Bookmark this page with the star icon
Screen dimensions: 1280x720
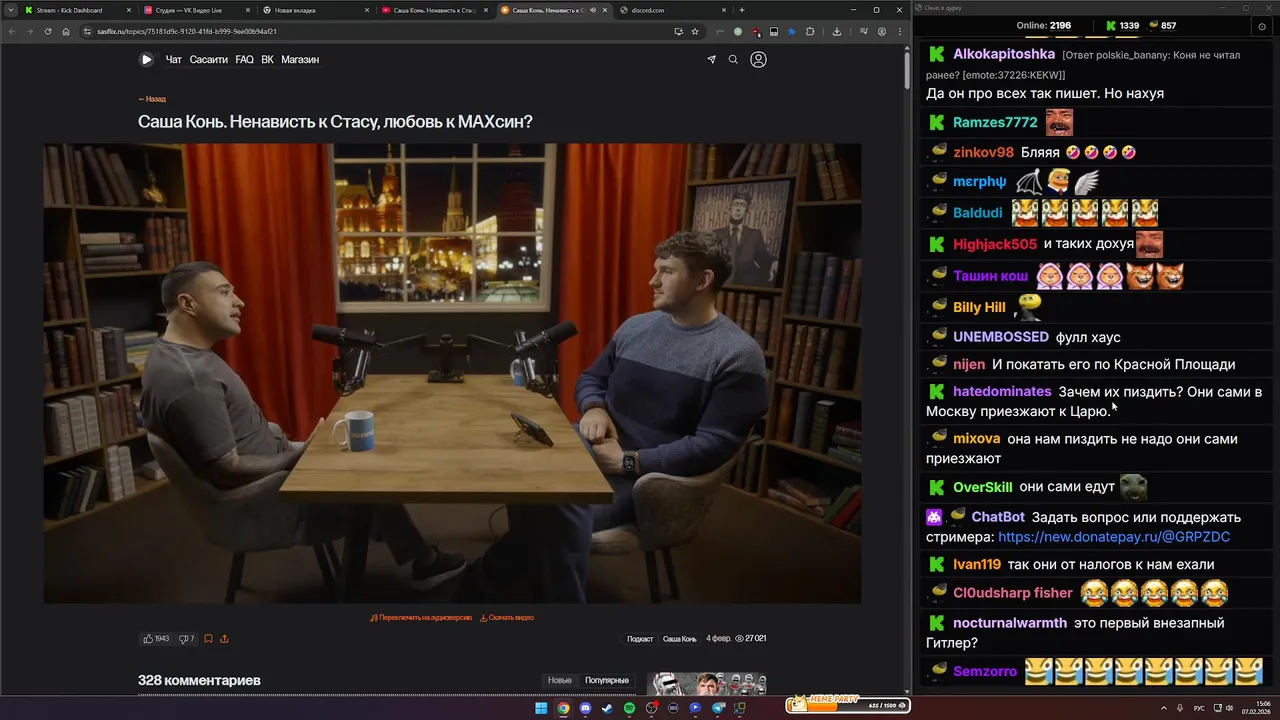click(695, 31)
